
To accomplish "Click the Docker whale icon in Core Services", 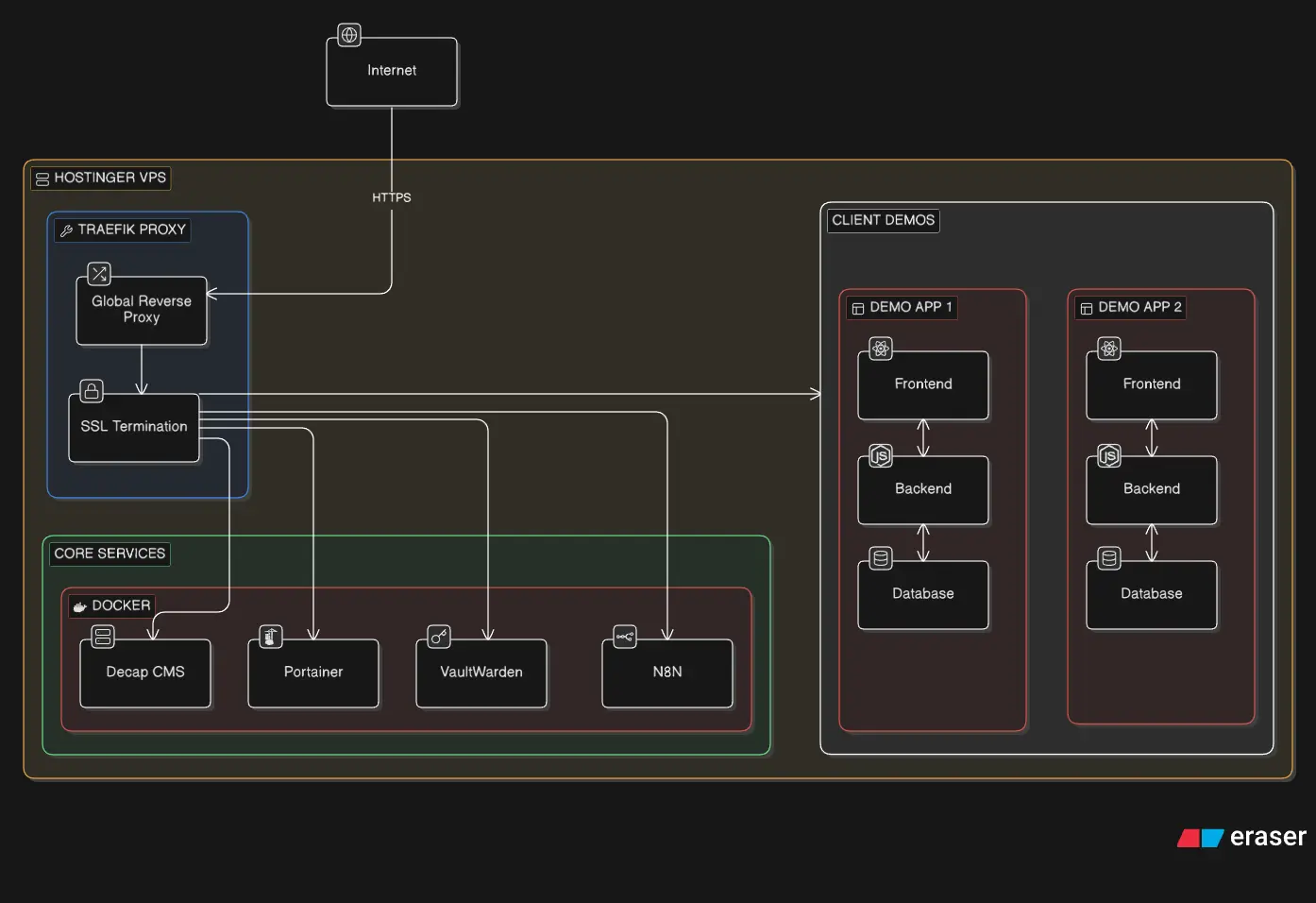I will pyautogui.click(x=78, y=605).
